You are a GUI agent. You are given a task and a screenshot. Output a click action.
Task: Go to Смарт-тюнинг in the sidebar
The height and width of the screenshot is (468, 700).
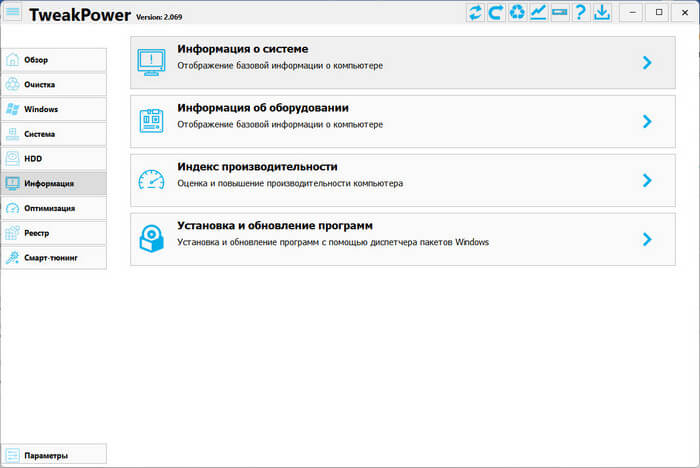pyautogui.click(x=53, y=258)
